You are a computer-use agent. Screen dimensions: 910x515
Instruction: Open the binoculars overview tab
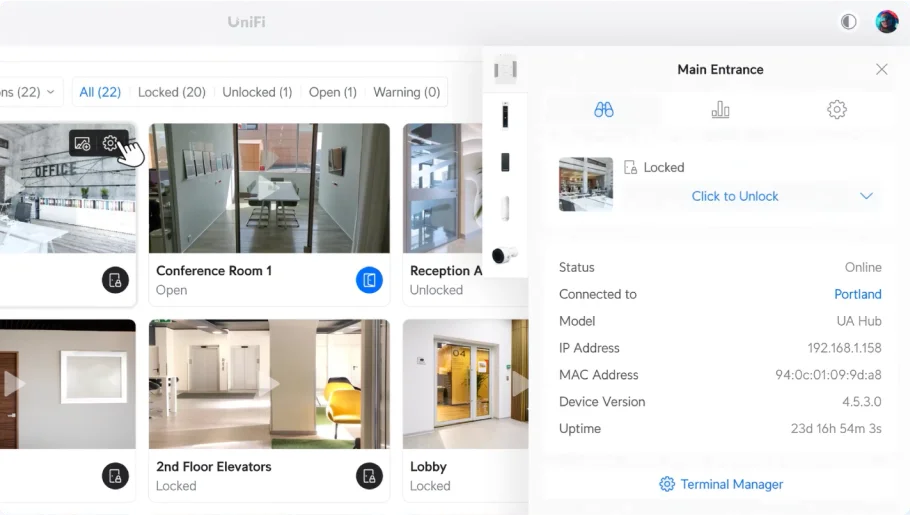(x=604, y=110)
